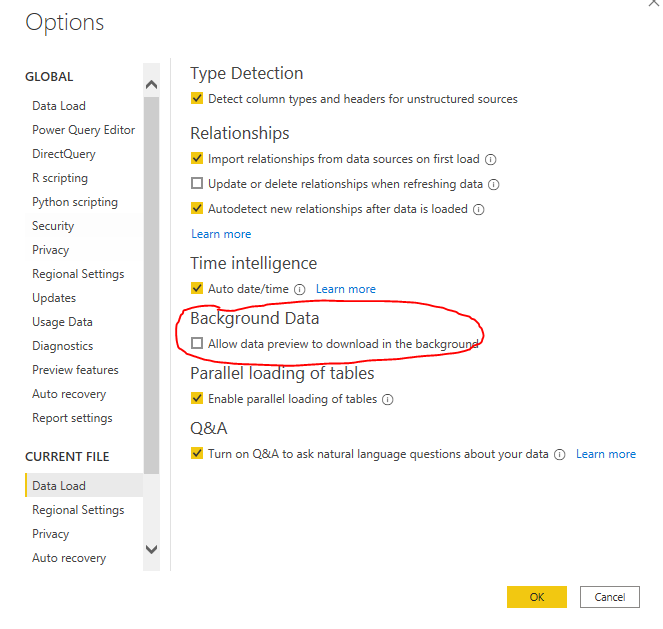Open Current File Auto recovery
This screenshot has width=663, height=629.
pos(69,558)
